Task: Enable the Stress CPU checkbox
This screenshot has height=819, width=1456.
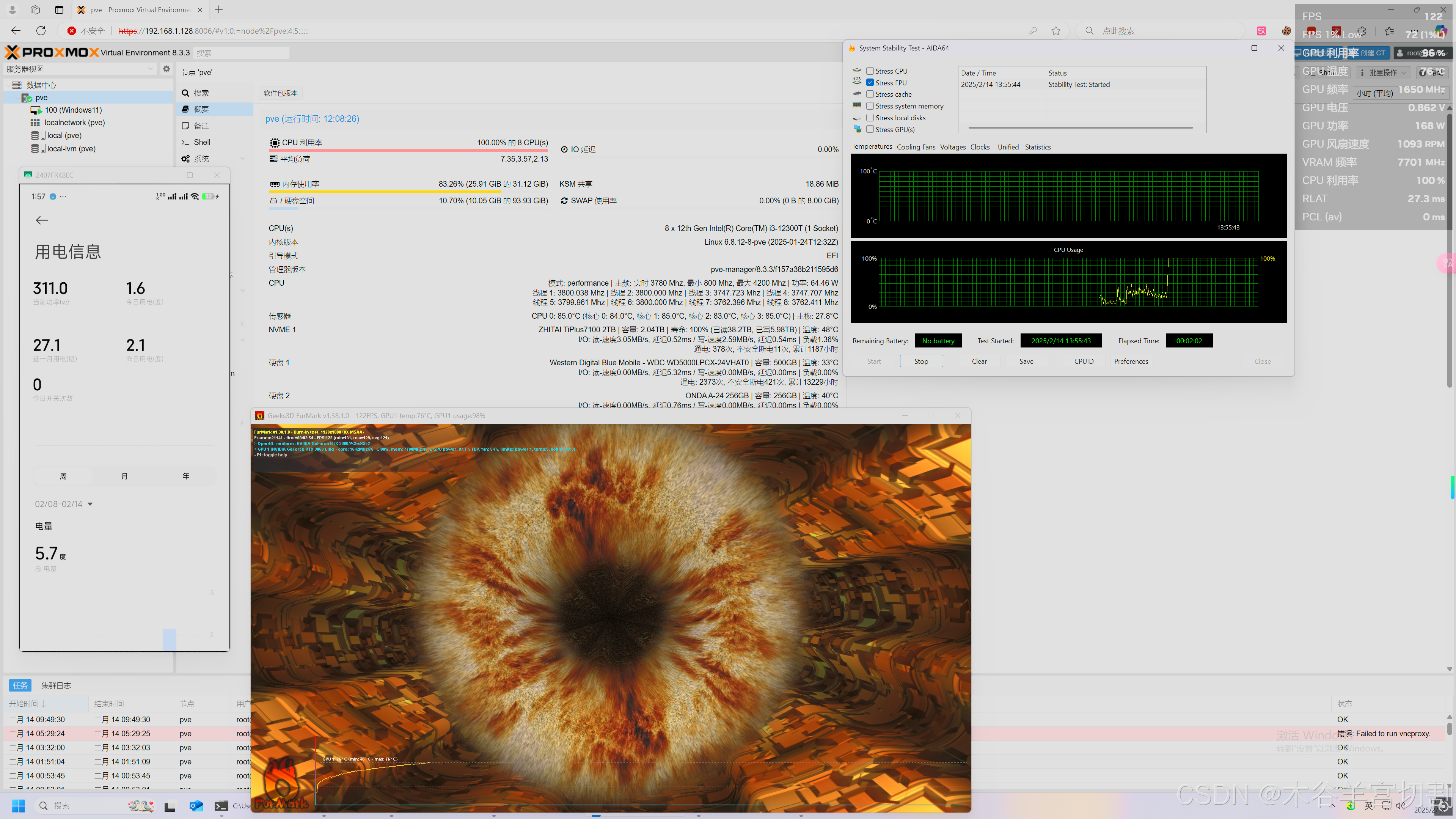Action: 870,71
